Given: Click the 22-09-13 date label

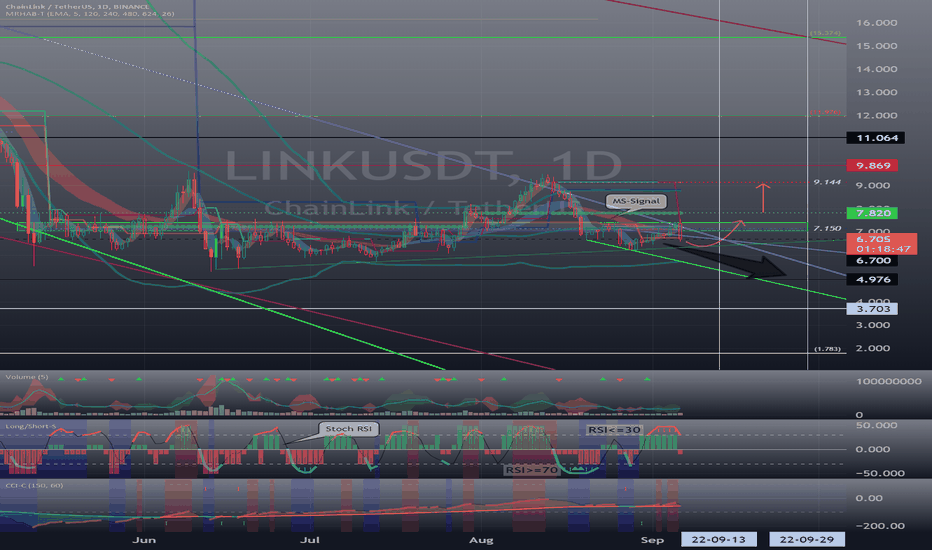Looking at the screenshot, I should 719,539.
